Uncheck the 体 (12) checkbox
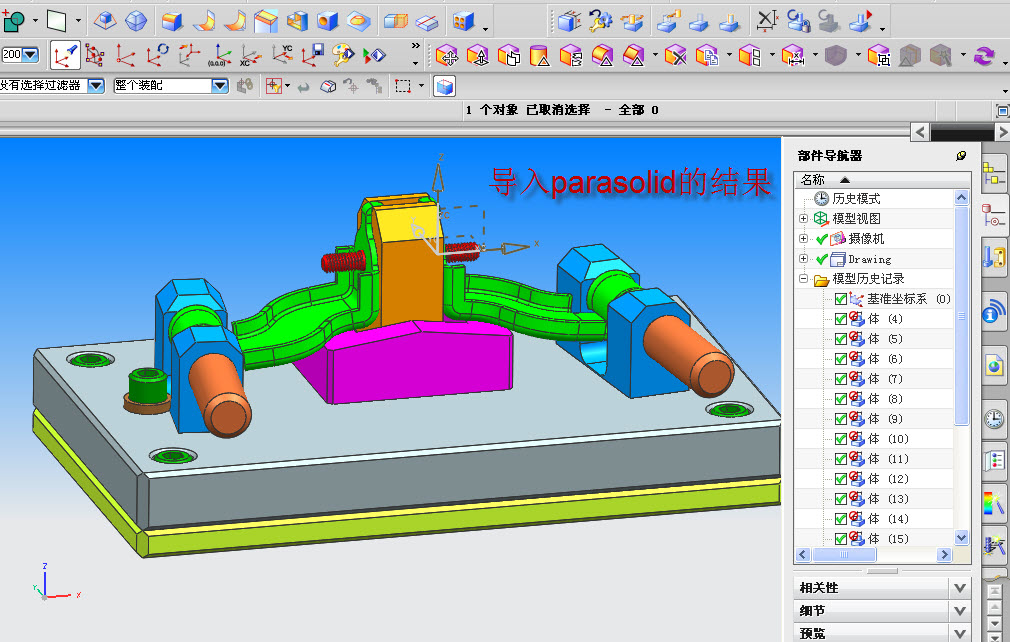Viewport: 1010px width, 642px height. click(841, 478)
